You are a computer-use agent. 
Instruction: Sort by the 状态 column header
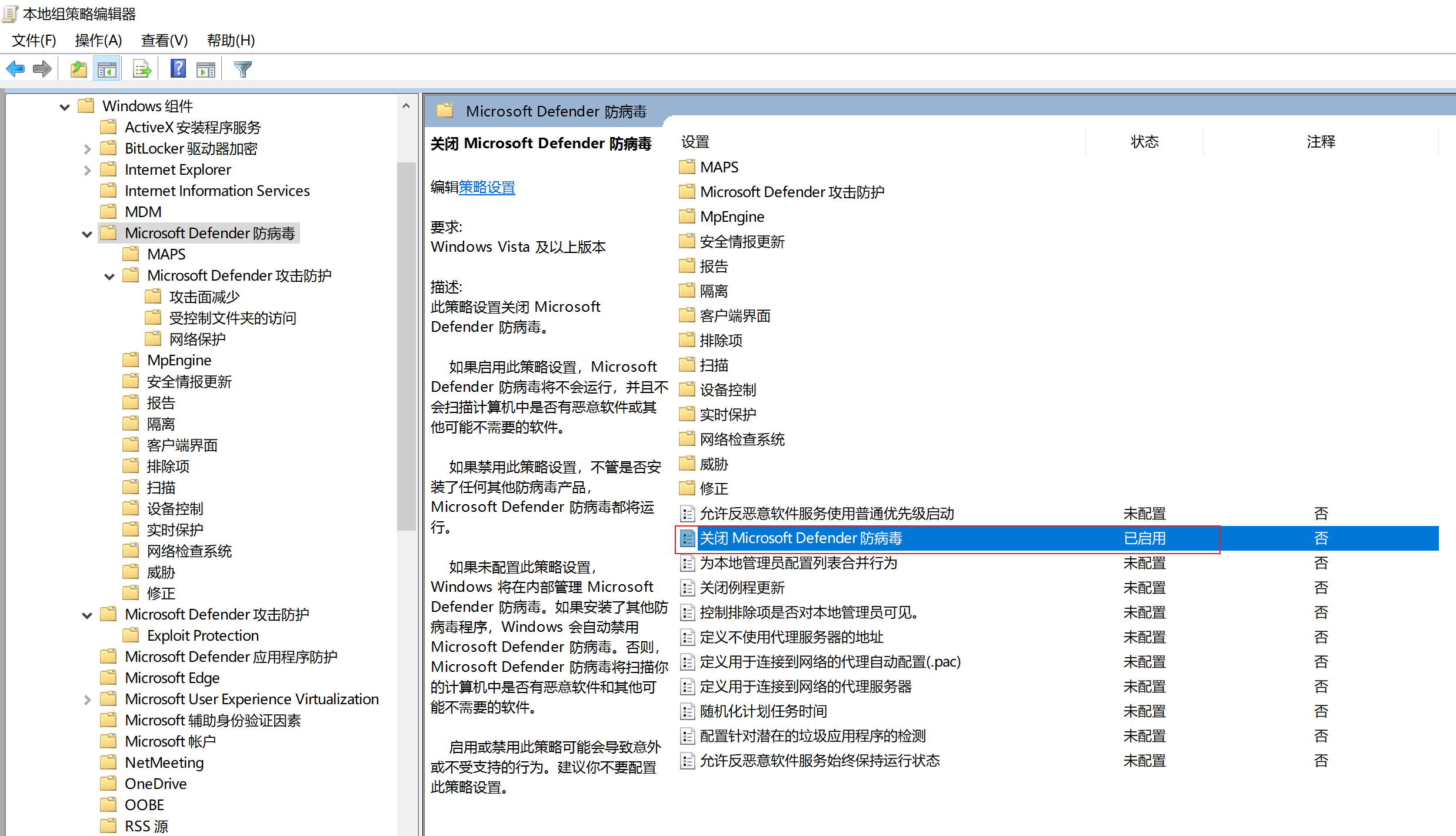[x=1144, y=142]
